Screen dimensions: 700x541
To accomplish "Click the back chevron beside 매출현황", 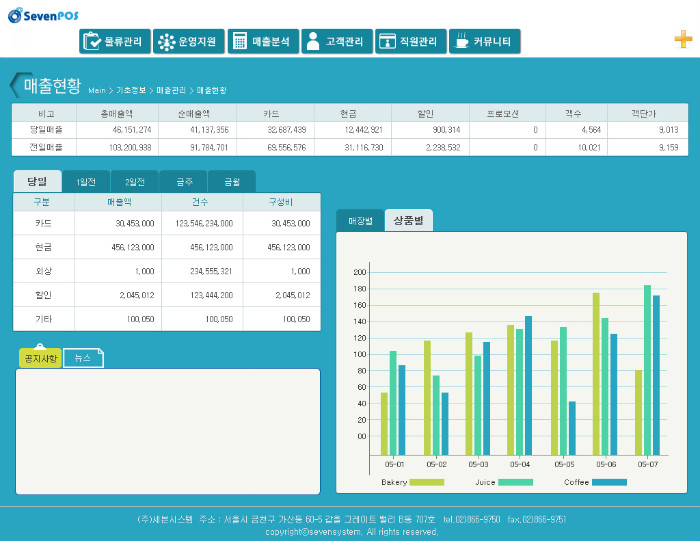I will pyautogui.click(x=14, y=86).
